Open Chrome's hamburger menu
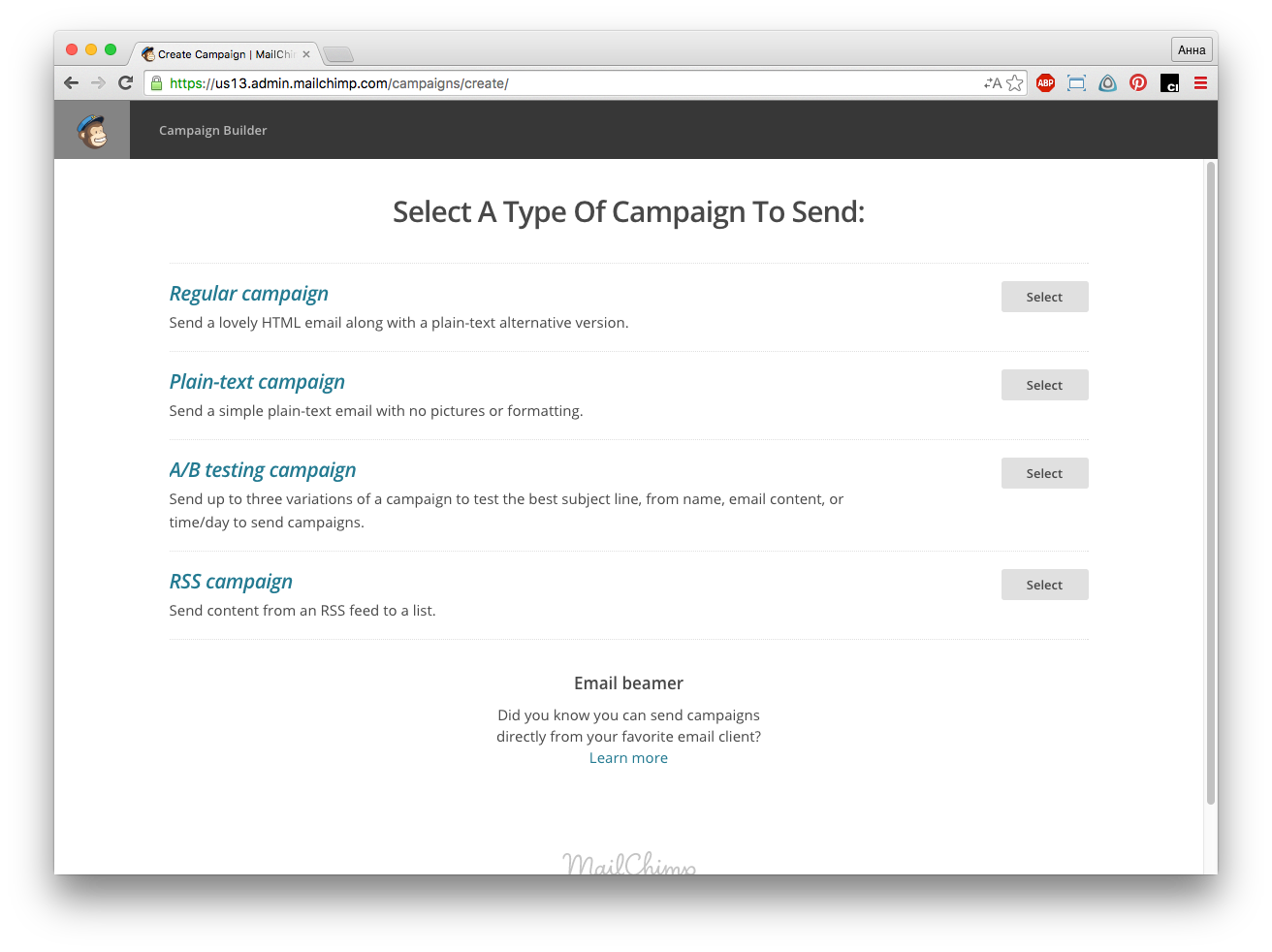Image resolution: width=1272 pixels, height=952 pixels. (x=1200, y=83)
